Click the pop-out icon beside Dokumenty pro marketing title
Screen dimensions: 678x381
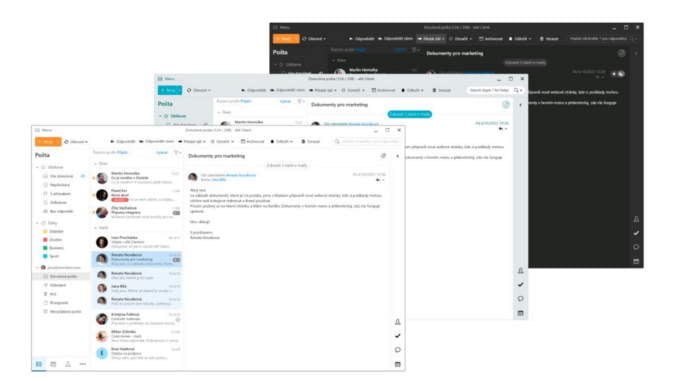coord(383,156)
